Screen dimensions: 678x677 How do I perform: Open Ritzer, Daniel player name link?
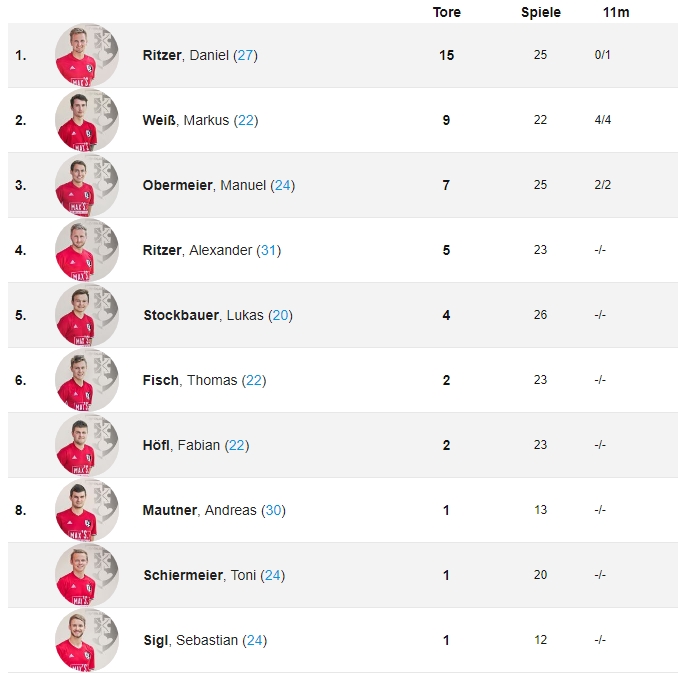(185, 55)
